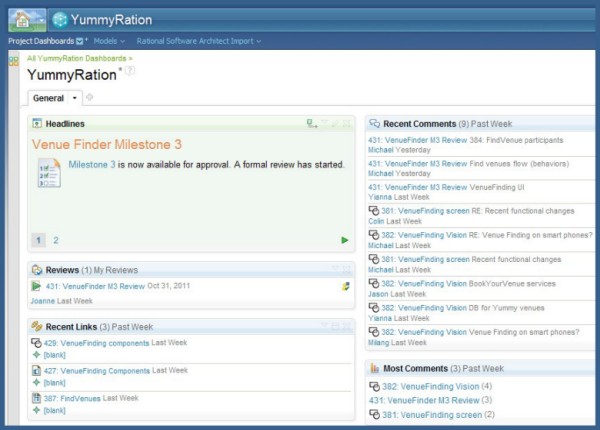Click [blank] link under 387 entry
The width and height of the screenshot is (600, 430).
tap(54, 410)
